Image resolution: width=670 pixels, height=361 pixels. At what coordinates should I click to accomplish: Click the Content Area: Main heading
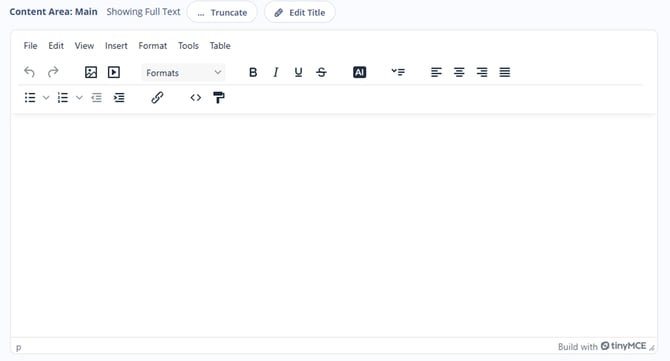[x=53, y=12]
